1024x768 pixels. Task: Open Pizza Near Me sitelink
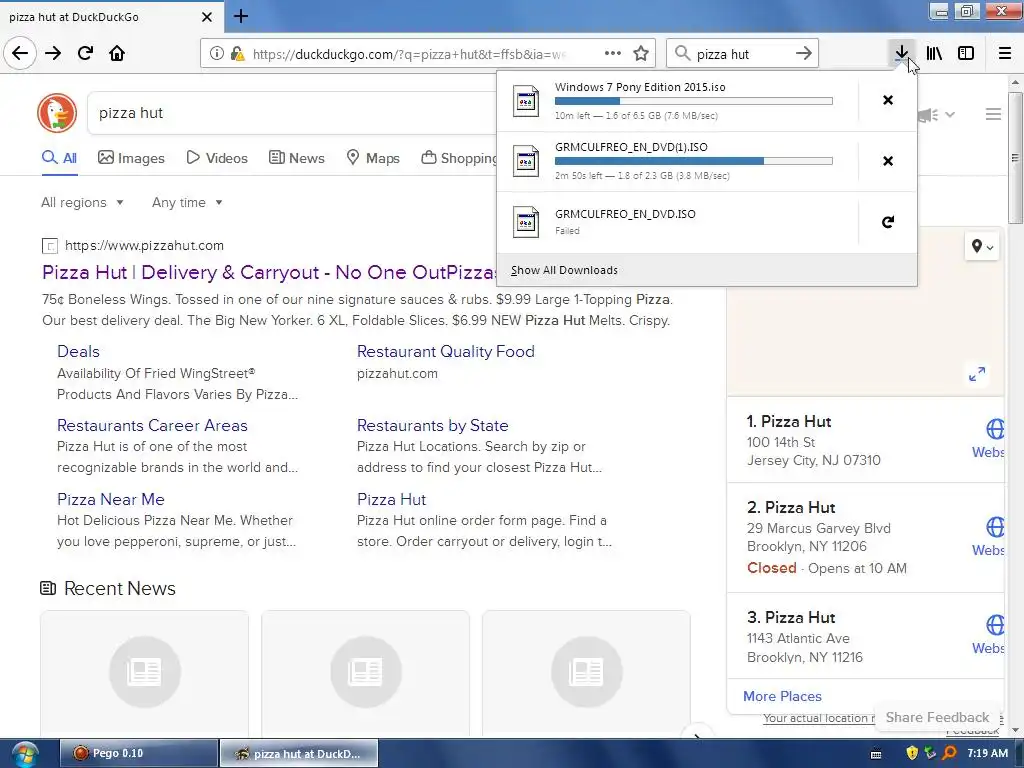pos(110,499)
